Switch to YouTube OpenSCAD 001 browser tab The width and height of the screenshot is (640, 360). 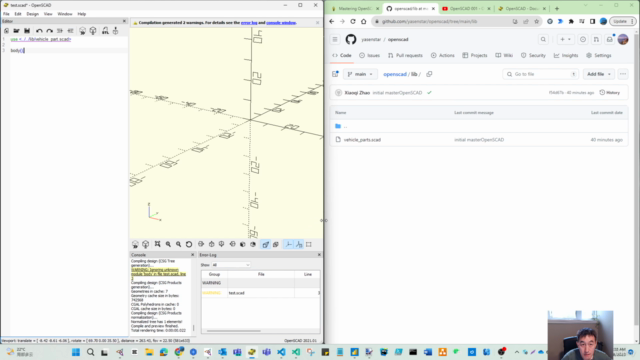pyautogui.click(x=466, y=9)
